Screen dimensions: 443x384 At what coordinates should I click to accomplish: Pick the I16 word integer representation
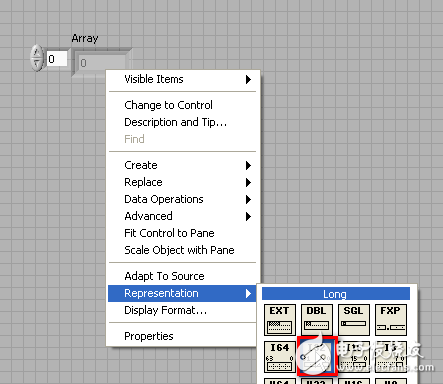(x=354, y=357)
